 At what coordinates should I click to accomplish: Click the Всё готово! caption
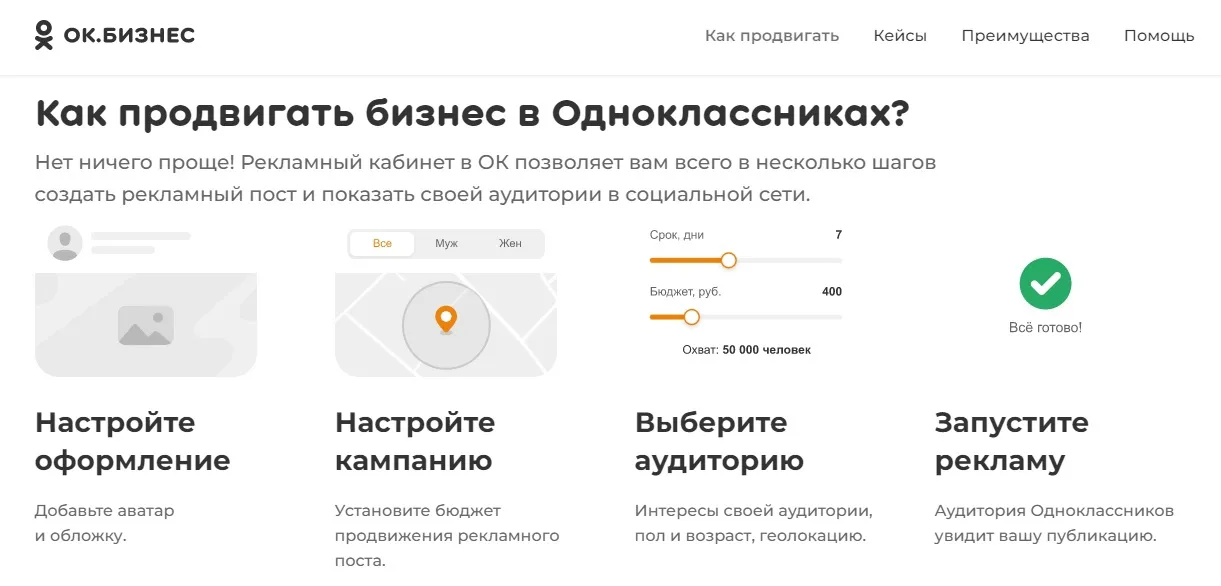(1045, 327)
